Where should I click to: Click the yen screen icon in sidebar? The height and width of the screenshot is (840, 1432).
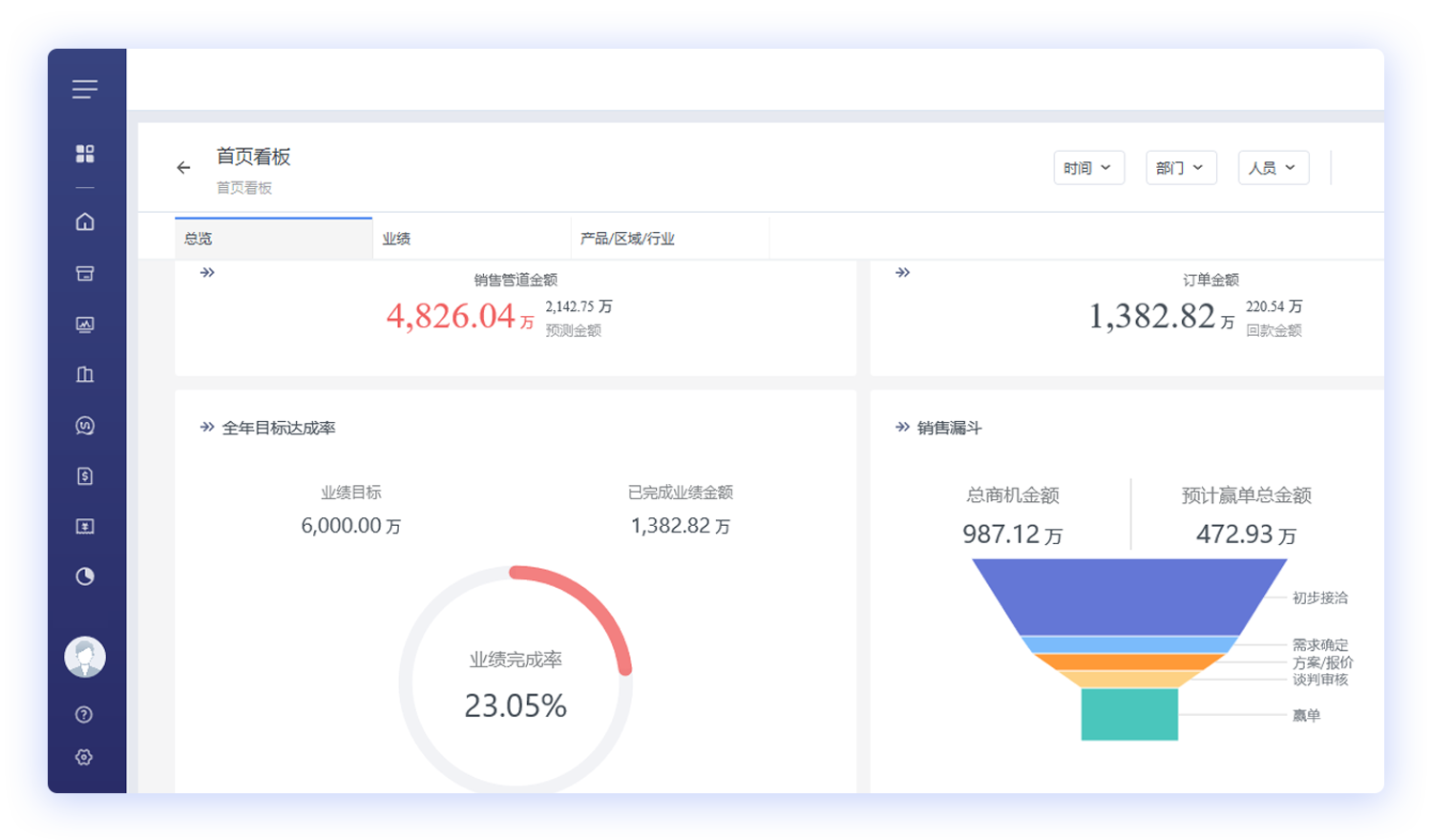pos(85,526)
